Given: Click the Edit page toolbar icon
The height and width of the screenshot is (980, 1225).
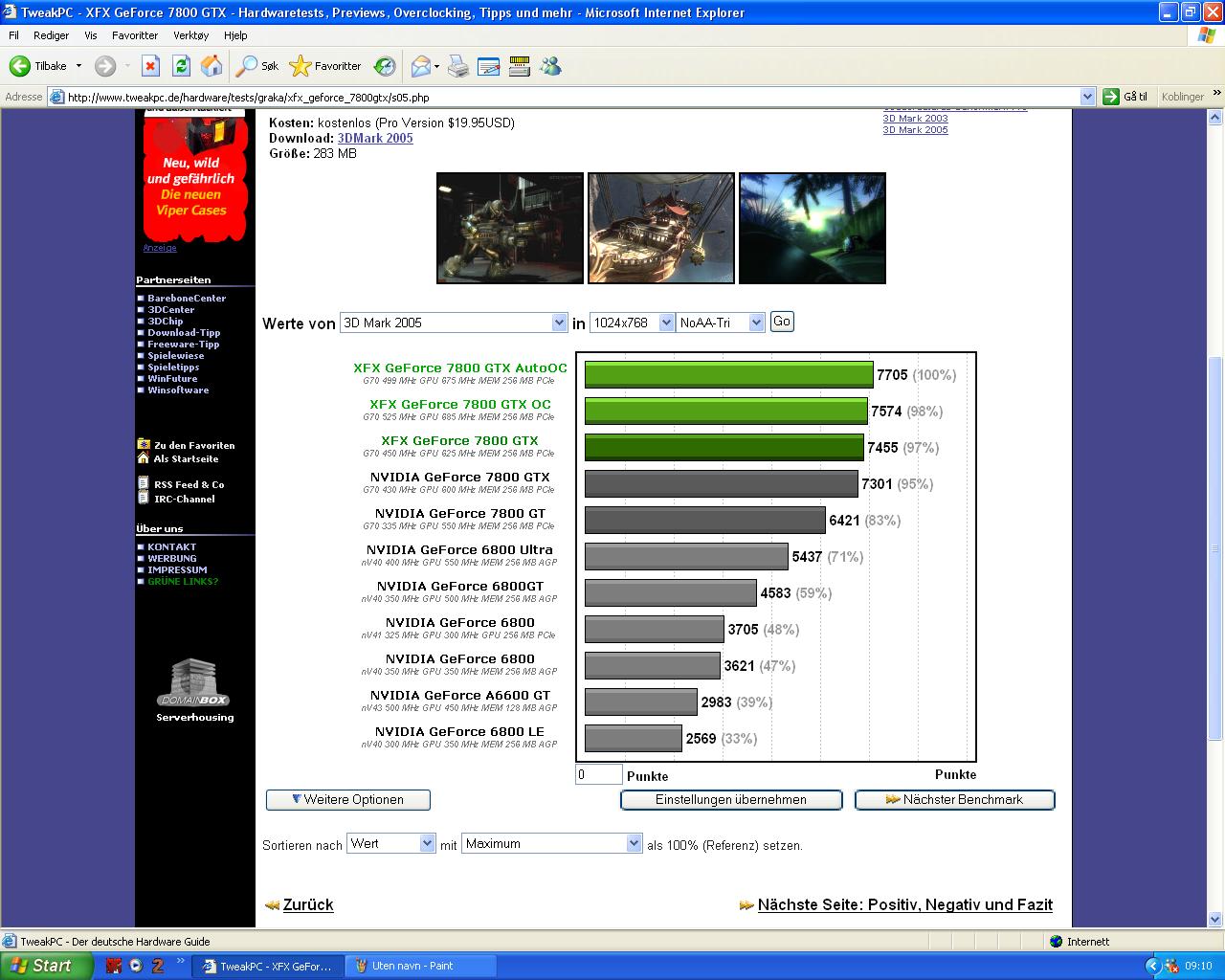Looking at the screenshot, I should coord(489,66).
